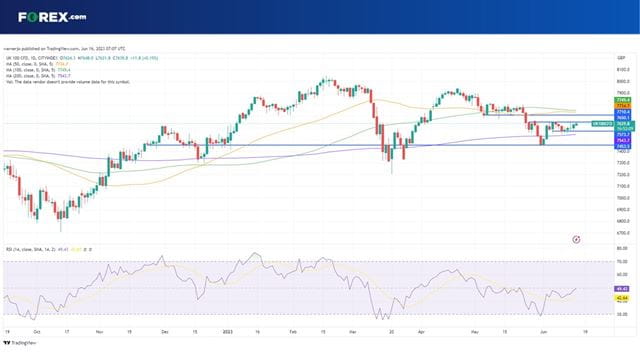
Task: Select the UK 100 CFD symbol legend
Action: tap(81, 58)
